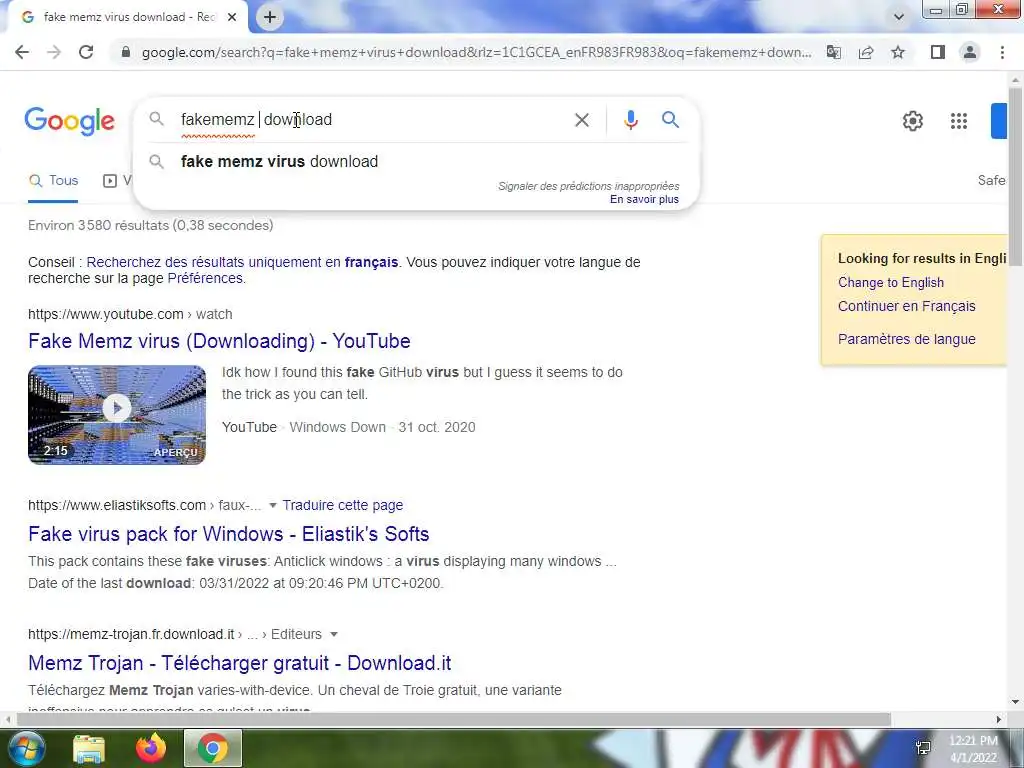Click Change to English
The height and width of the screenshot is (768, 1024).
891,282
